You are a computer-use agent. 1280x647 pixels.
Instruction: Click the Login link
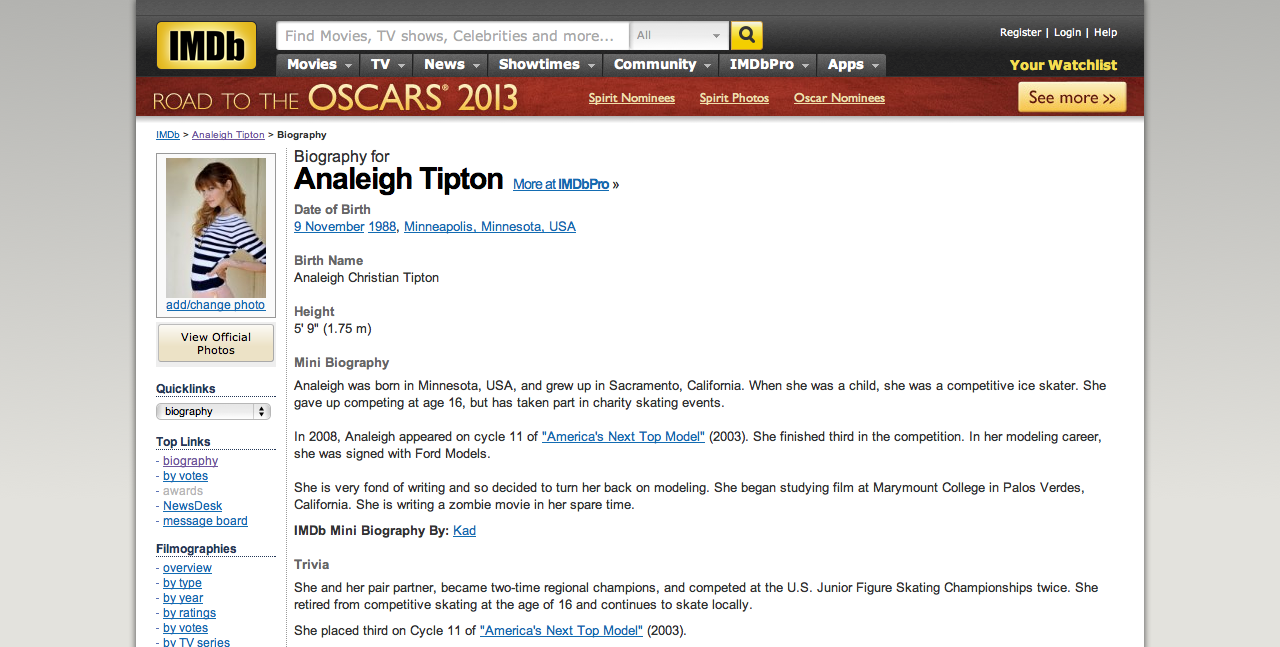[1067, 33]
